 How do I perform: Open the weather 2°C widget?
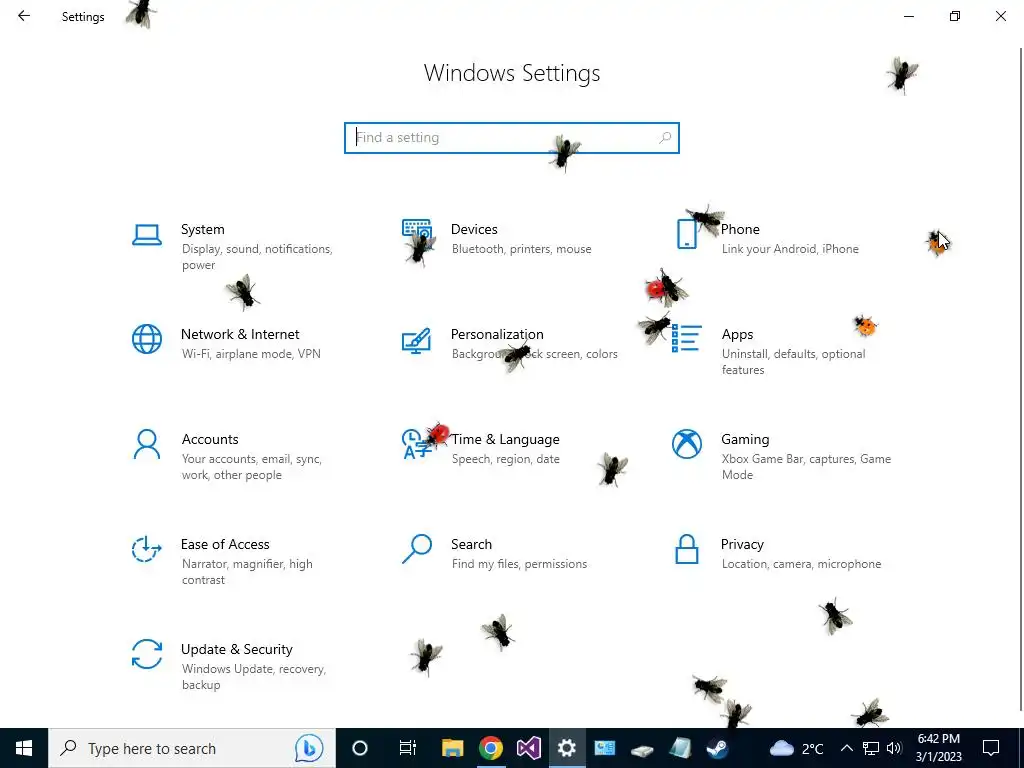pos(796,748)
